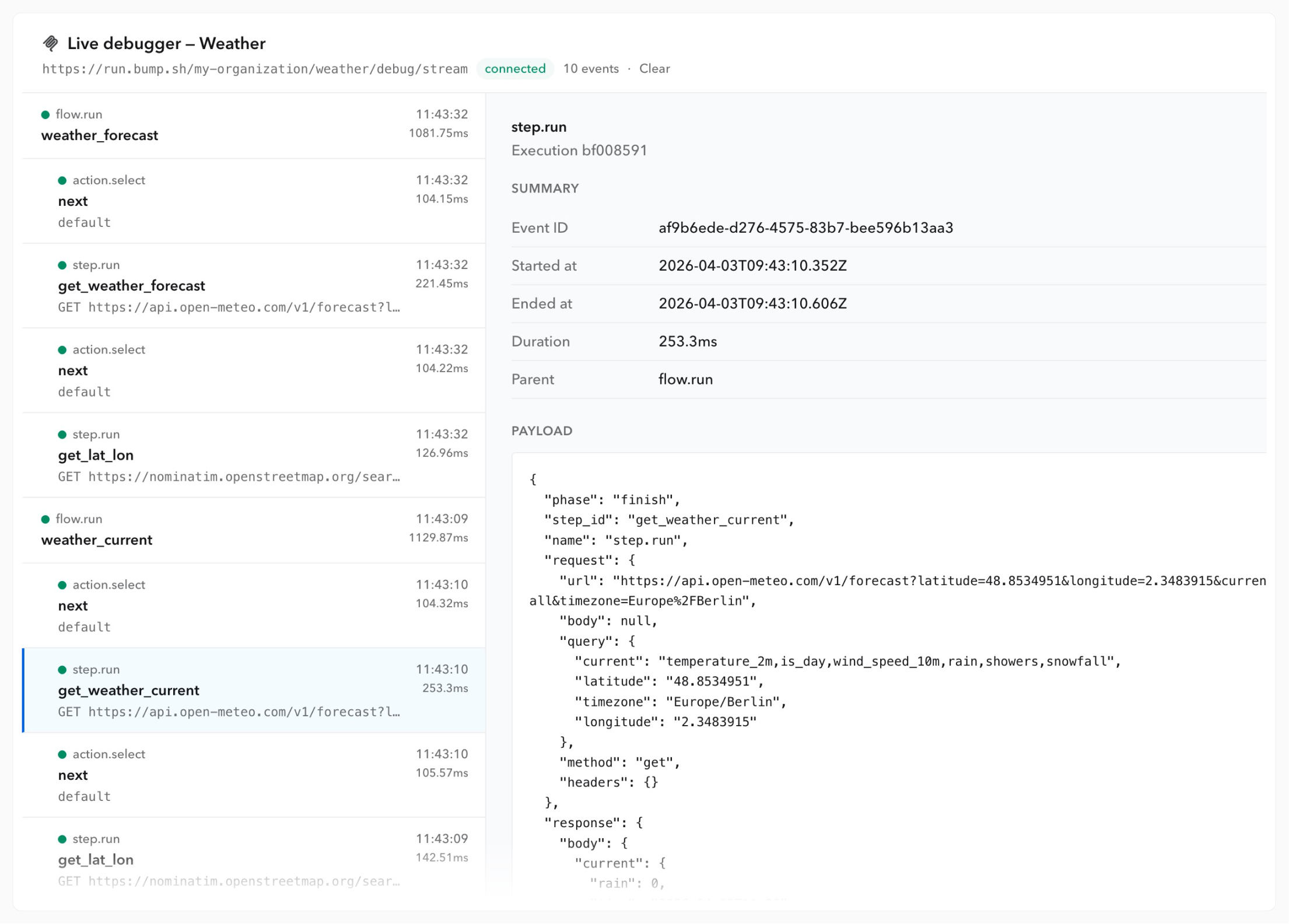This screenshot has height=924, width=1289.
Task: Click the green status dot for weather_forecast
Action: [x=45, y=115]
